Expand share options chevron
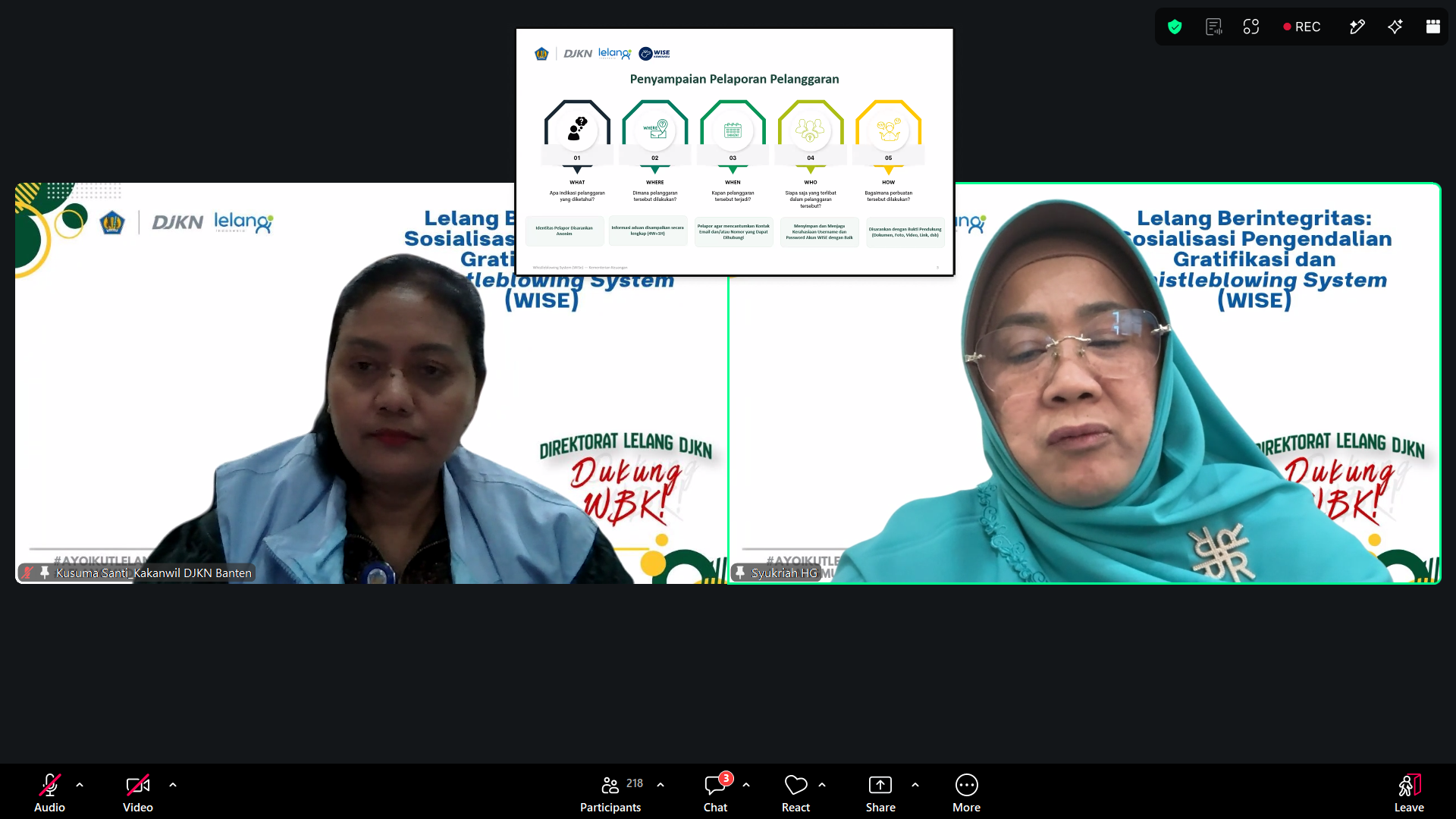Image resolution: width=1456 pixels, height=819 pixels. [x=915, y=785]
